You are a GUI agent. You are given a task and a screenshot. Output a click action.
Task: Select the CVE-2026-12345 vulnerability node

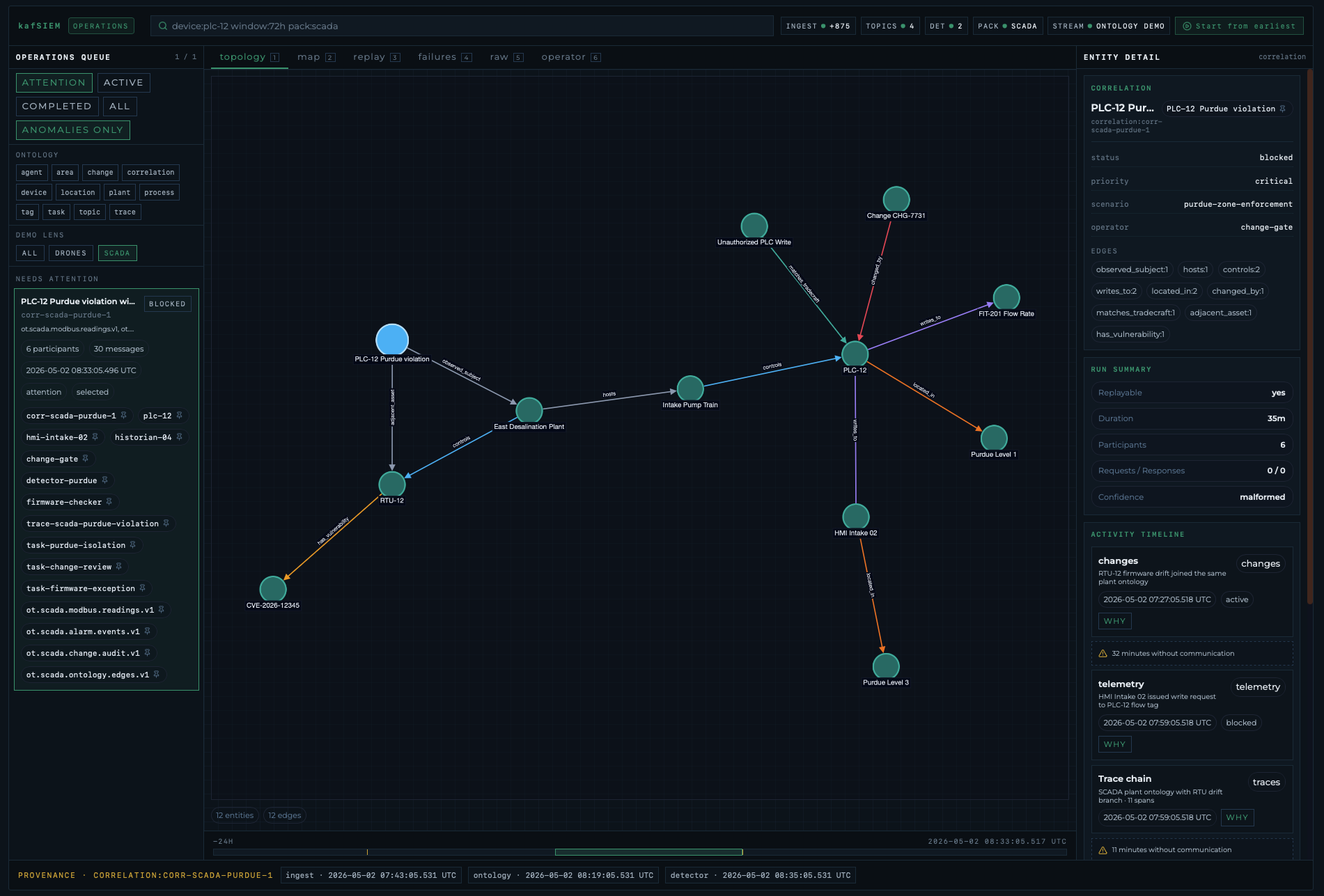point(273,590)
